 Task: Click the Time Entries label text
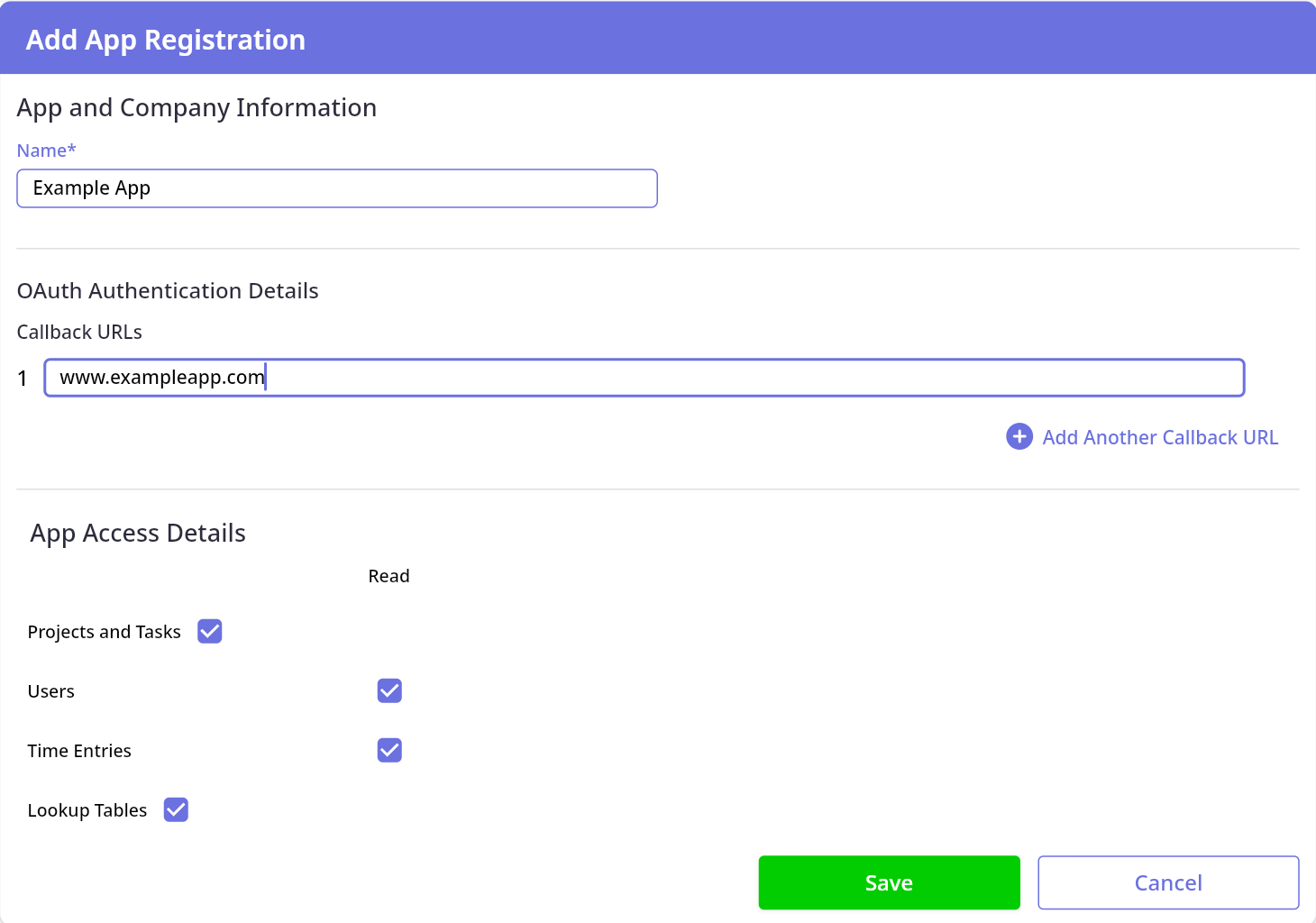[79, 752]
